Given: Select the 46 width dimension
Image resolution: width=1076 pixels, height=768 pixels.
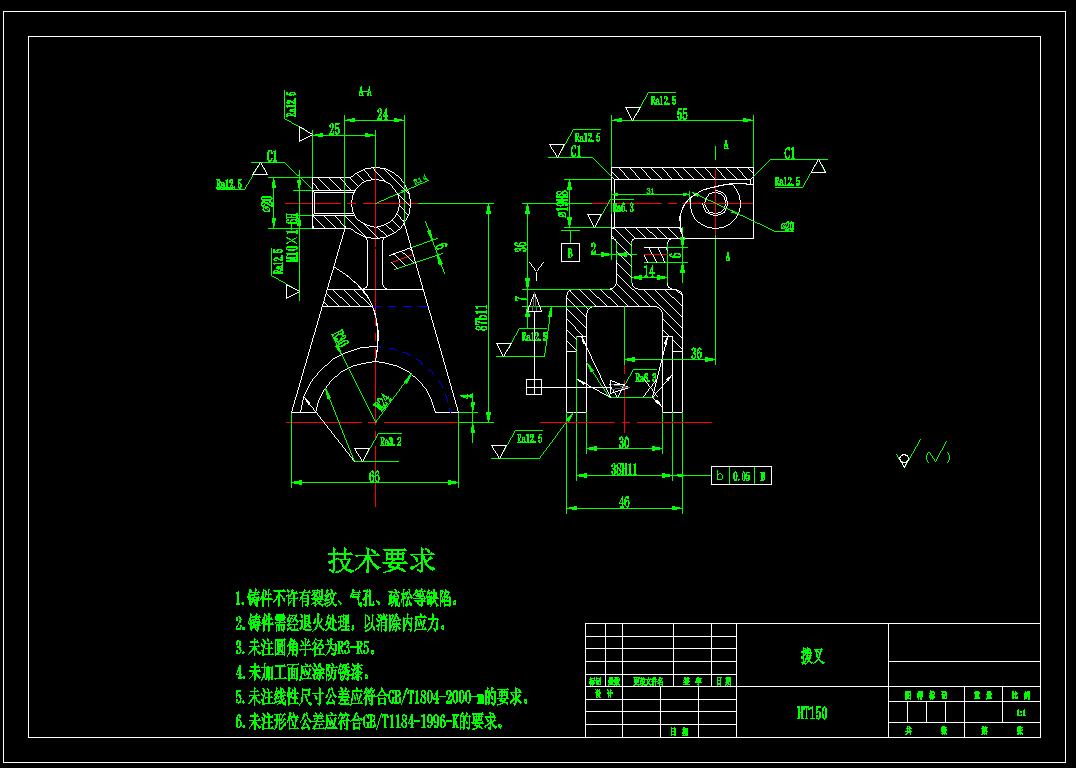Looking at the screenshot, I should pos(624,502).
